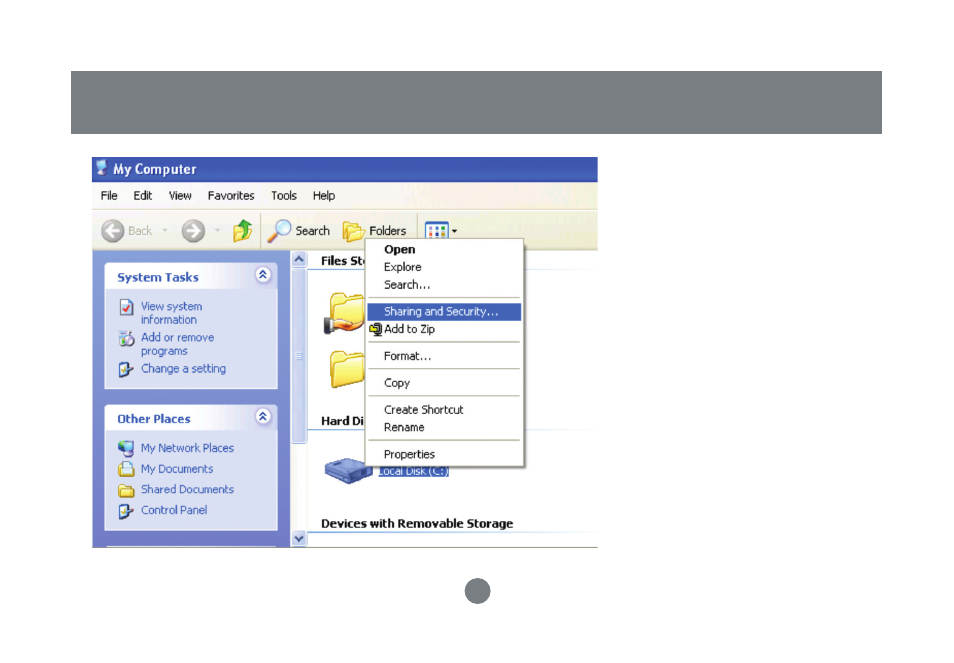Open the View menu
The image size is (954, 663).
coord(180,196)
